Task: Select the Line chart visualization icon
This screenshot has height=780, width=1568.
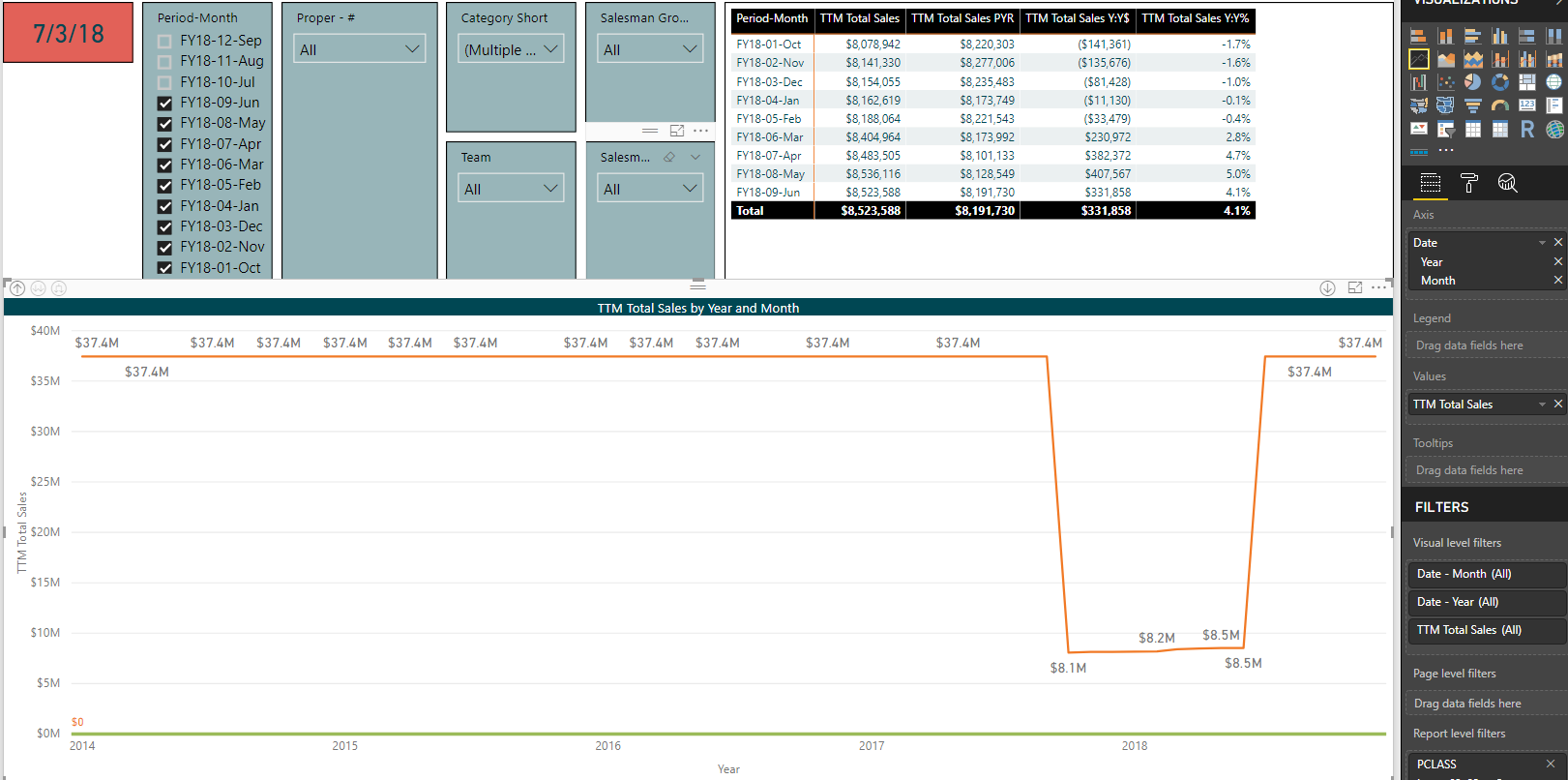Action: (x=1419, y=59)
